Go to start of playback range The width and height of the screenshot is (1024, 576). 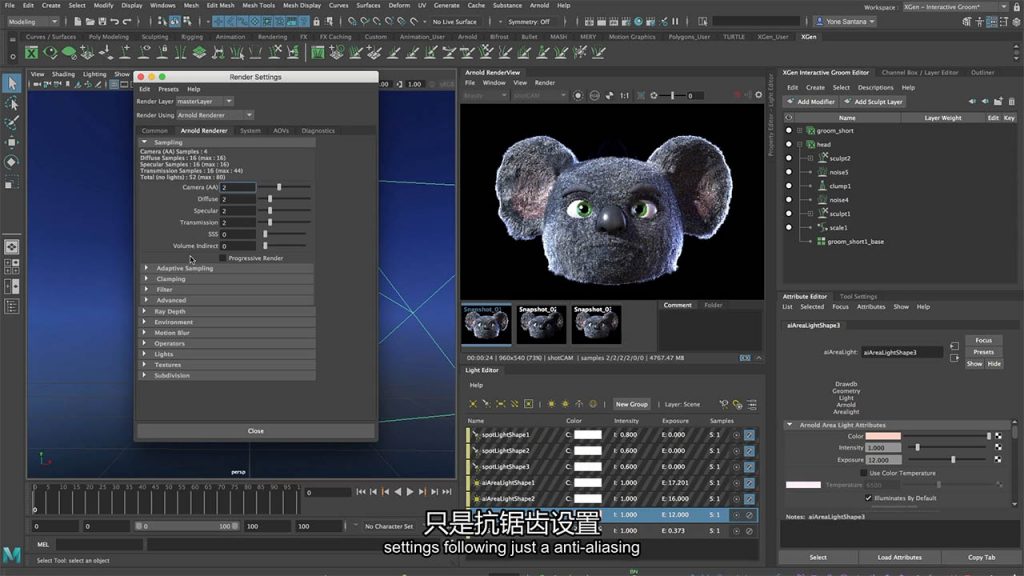361,492
